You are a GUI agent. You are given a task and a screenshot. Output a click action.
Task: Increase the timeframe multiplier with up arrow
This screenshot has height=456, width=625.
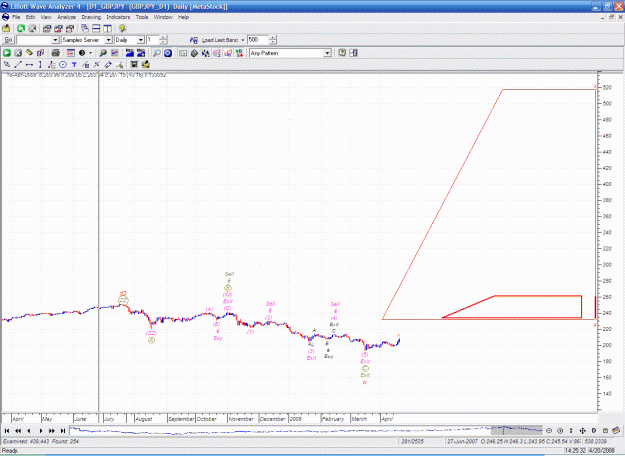pos(163,38)
